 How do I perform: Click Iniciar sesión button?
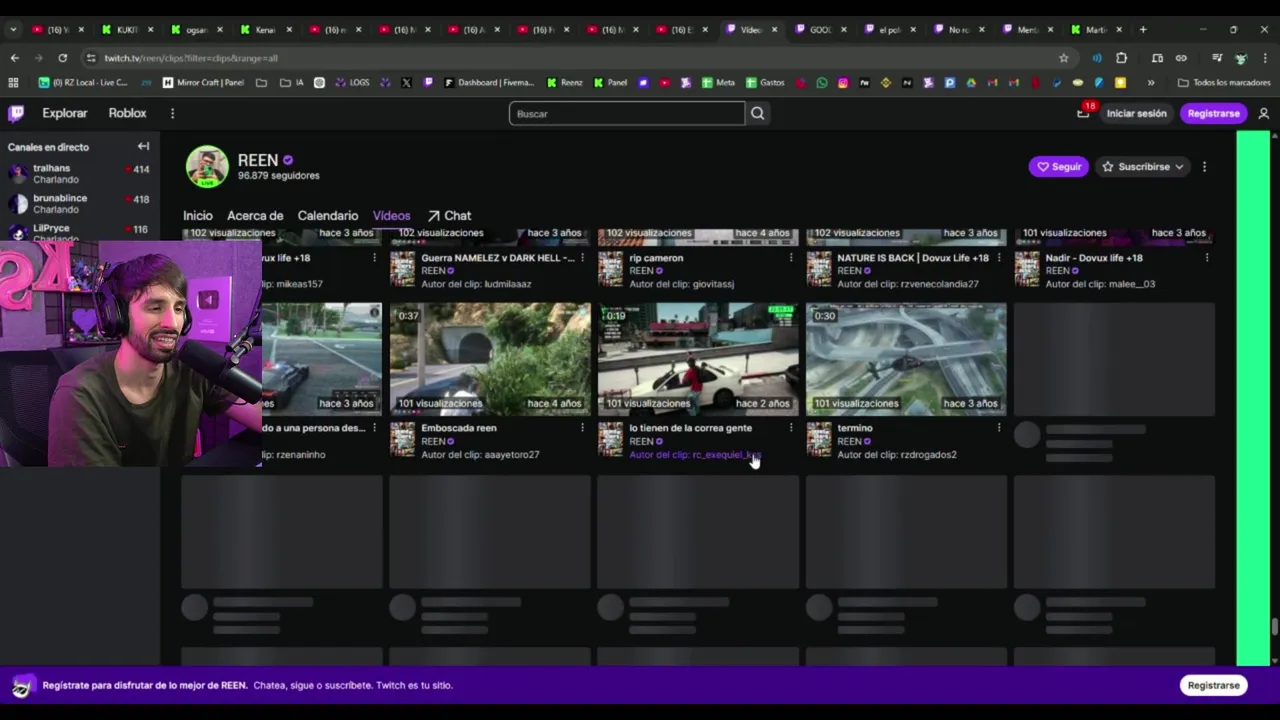(x=1136, y=113)
